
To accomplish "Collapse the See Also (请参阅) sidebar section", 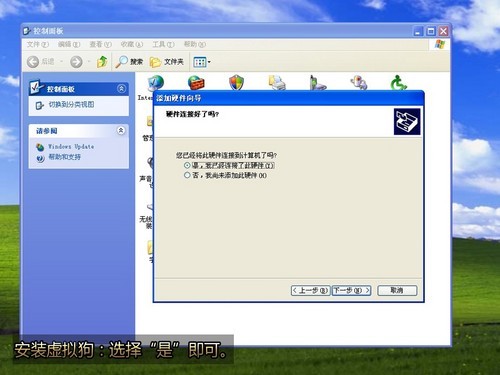I will (121, 130).
